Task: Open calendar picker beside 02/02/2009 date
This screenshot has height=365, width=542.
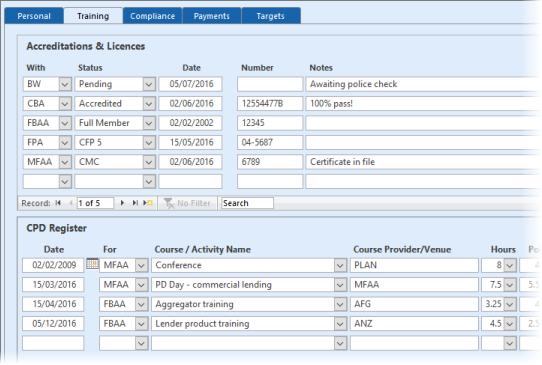Action: (x=92, y=264)
